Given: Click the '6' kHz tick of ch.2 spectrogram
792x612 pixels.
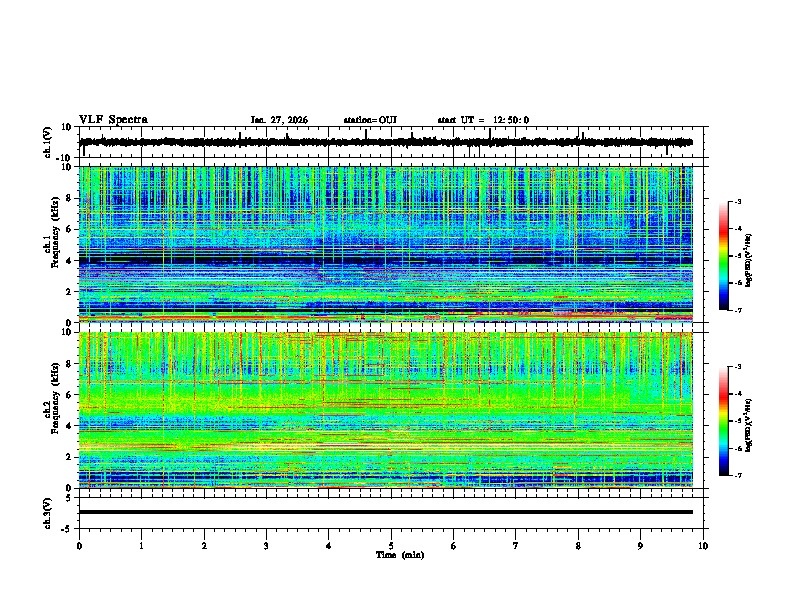Looking at the screenshot, I should coord(69,395).
